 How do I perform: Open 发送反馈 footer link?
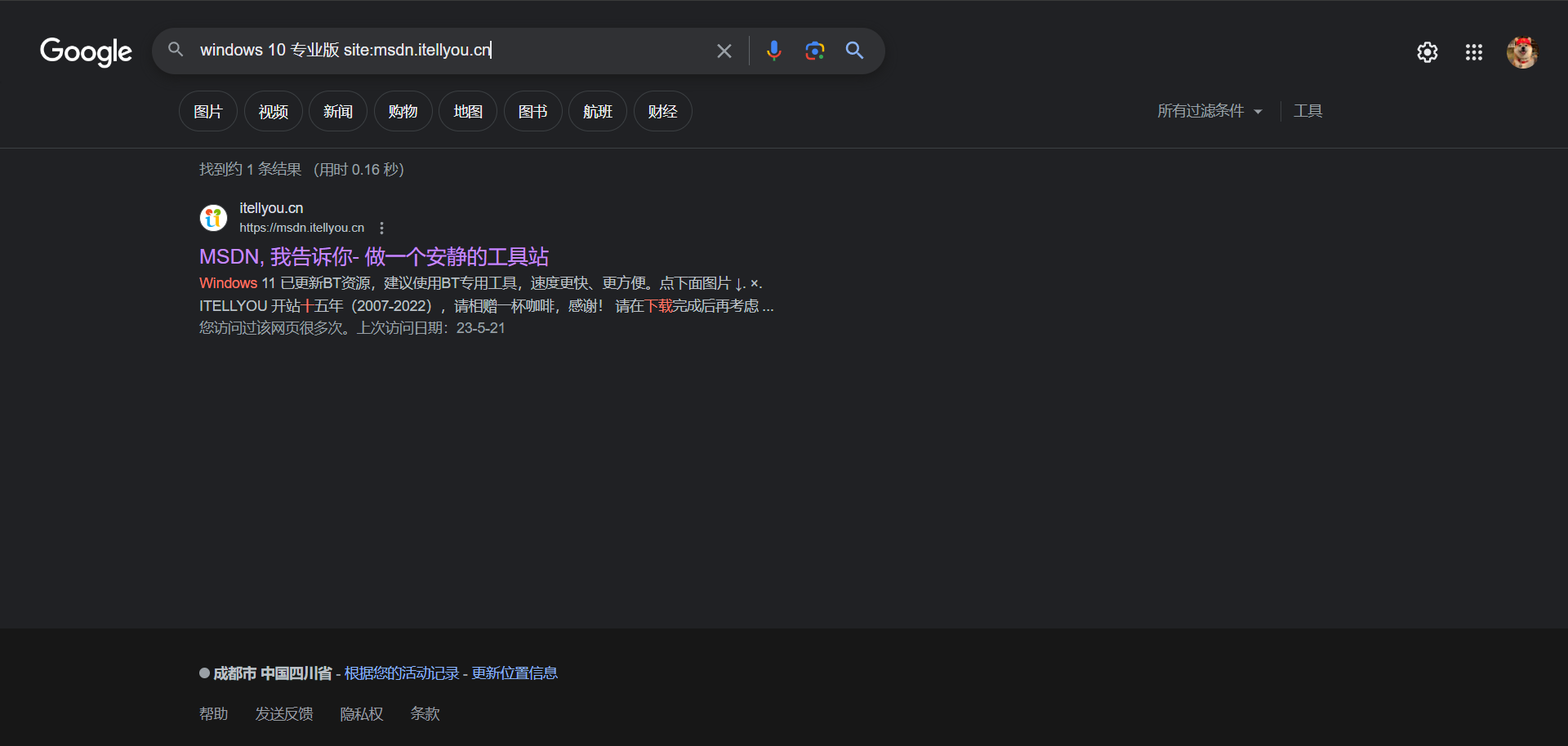click(x=284, y=714)
